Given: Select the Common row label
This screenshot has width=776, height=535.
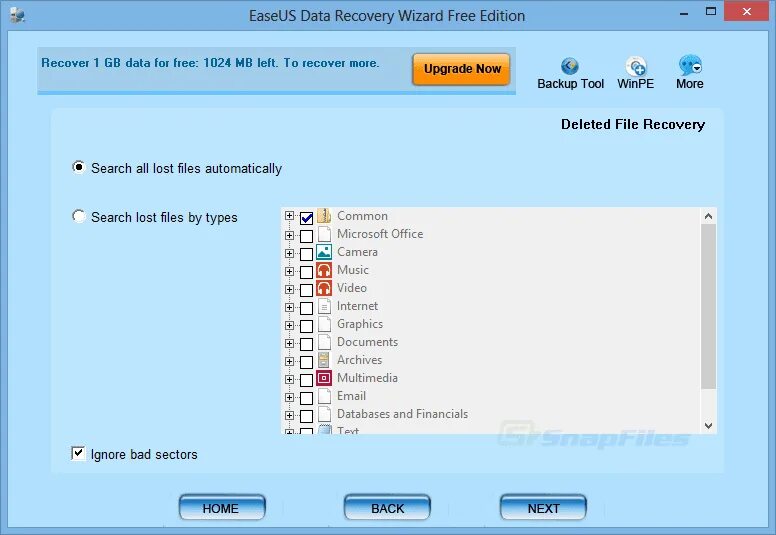Looking at the screenshot, I should [x=362, y=216].
